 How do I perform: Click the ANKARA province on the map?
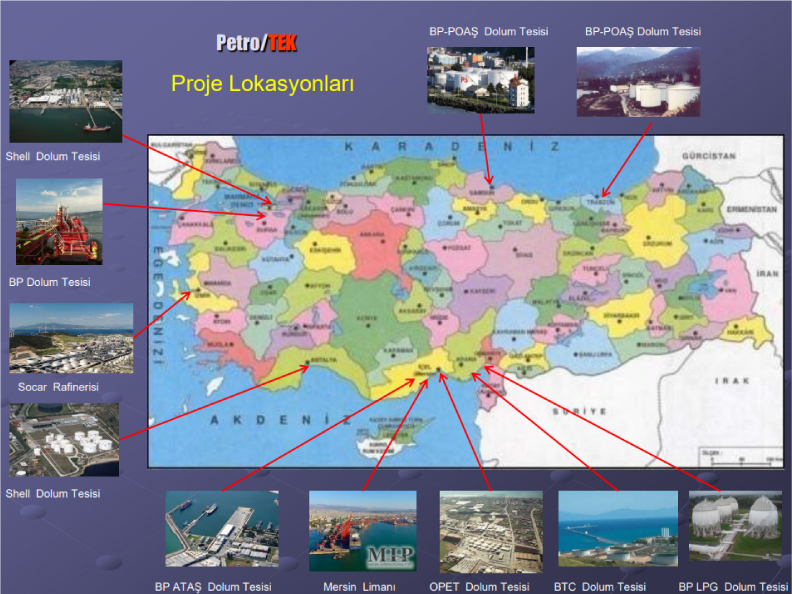376,245
